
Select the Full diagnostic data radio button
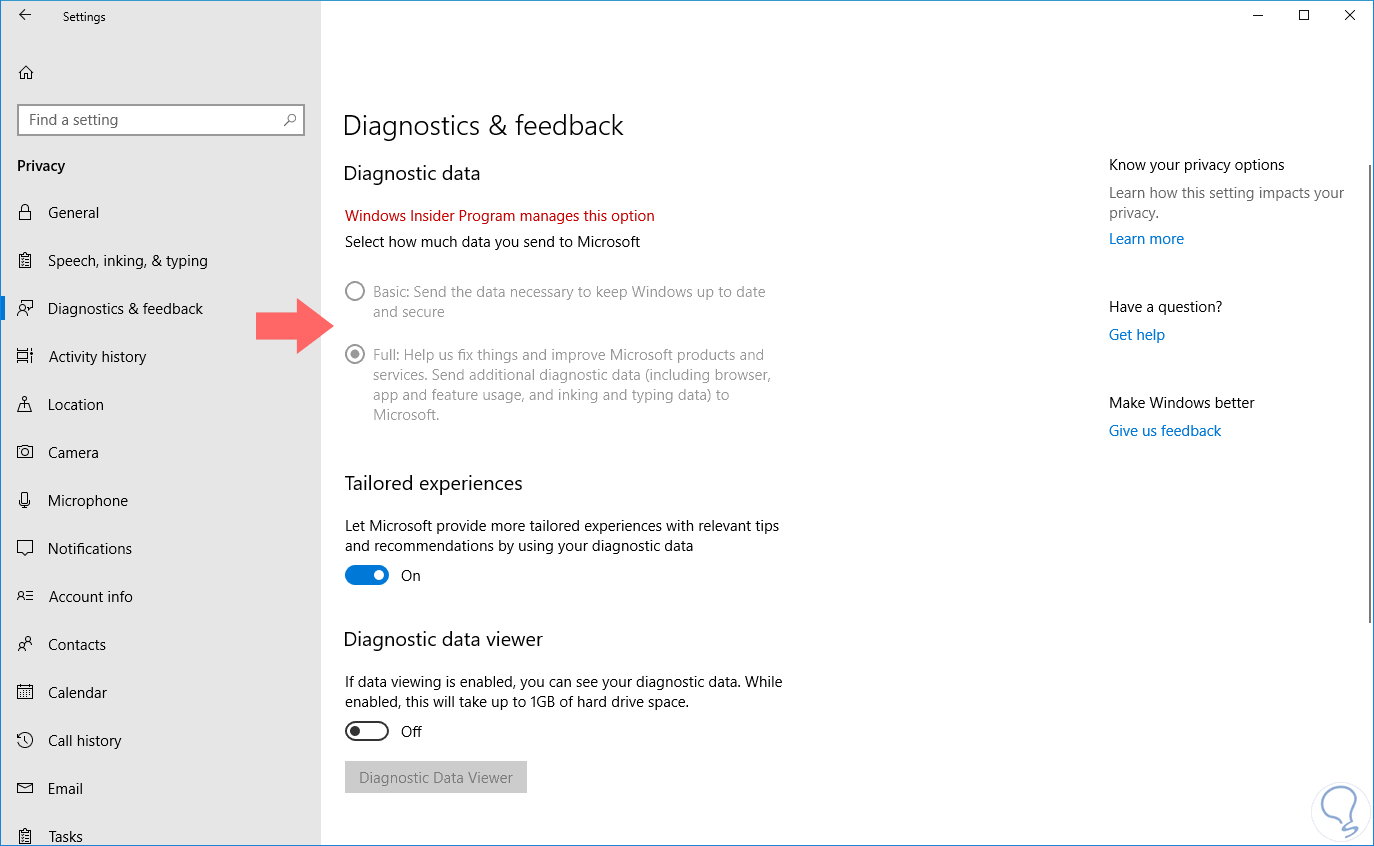(355, 354)
